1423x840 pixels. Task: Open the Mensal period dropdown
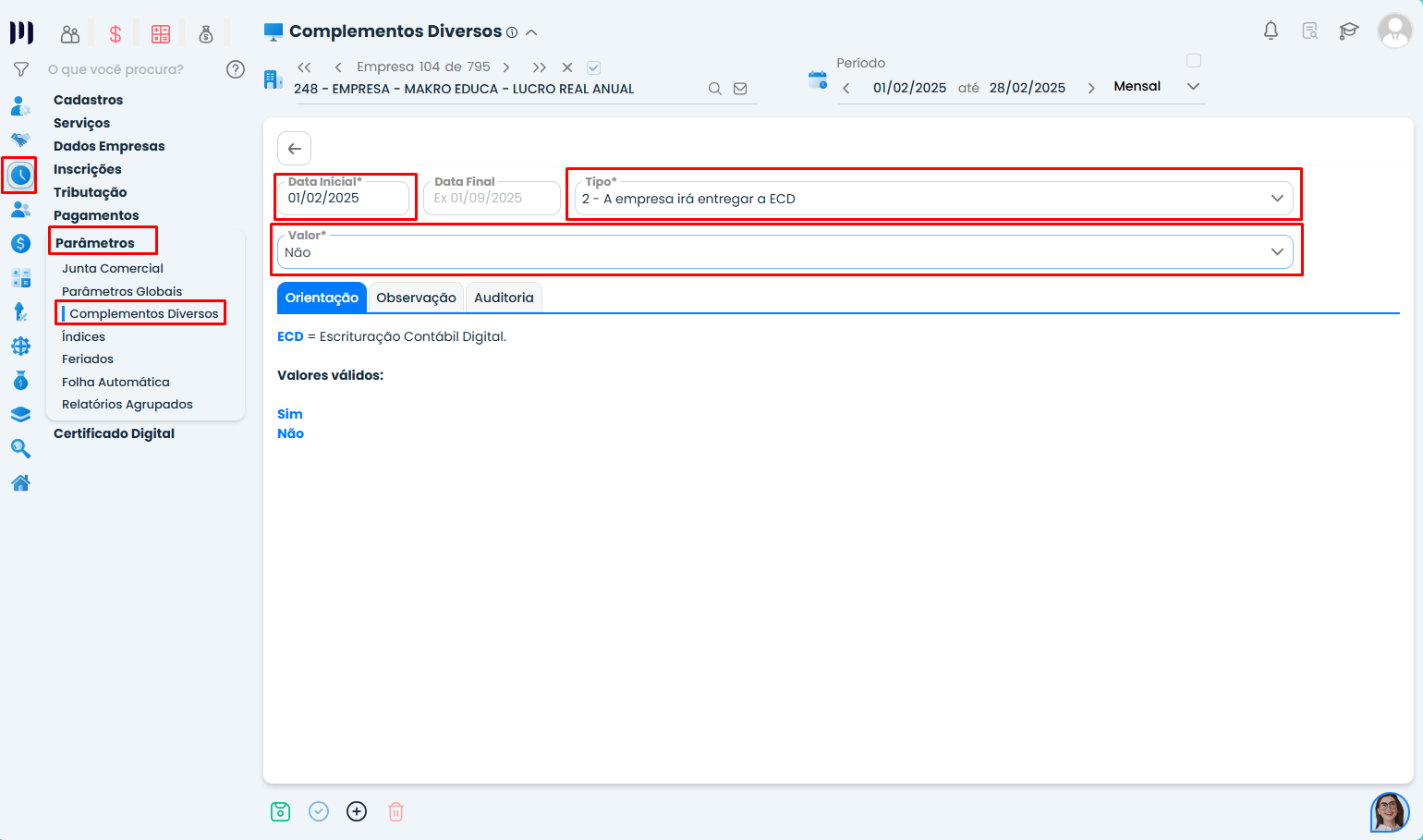1192,86
